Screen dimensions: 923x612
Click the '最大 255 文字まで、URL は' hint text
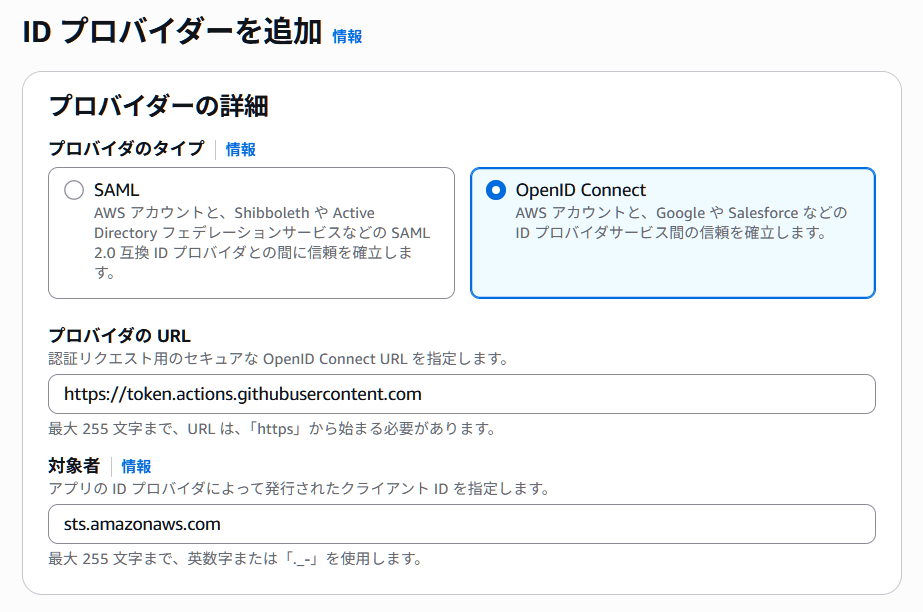coord(273,429)
